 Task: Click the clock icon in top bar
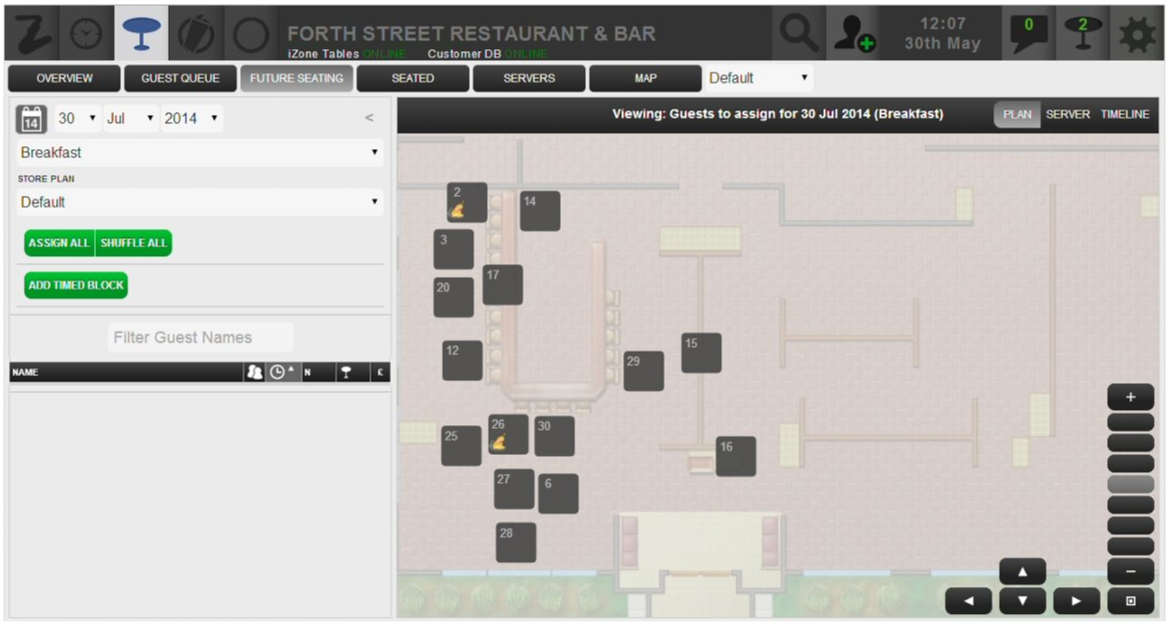point(86,34)
